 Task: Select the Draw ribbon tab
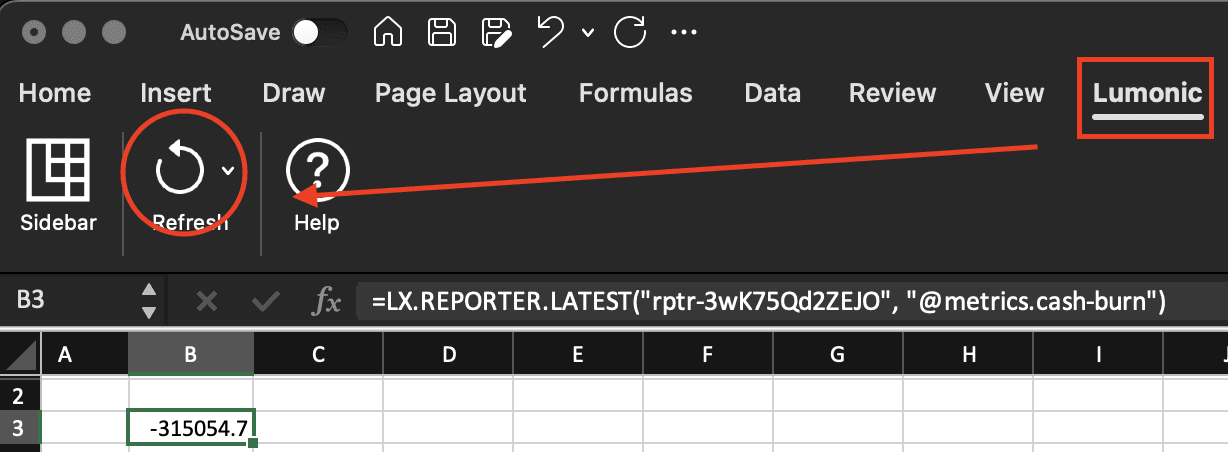[x=293, y=94]
